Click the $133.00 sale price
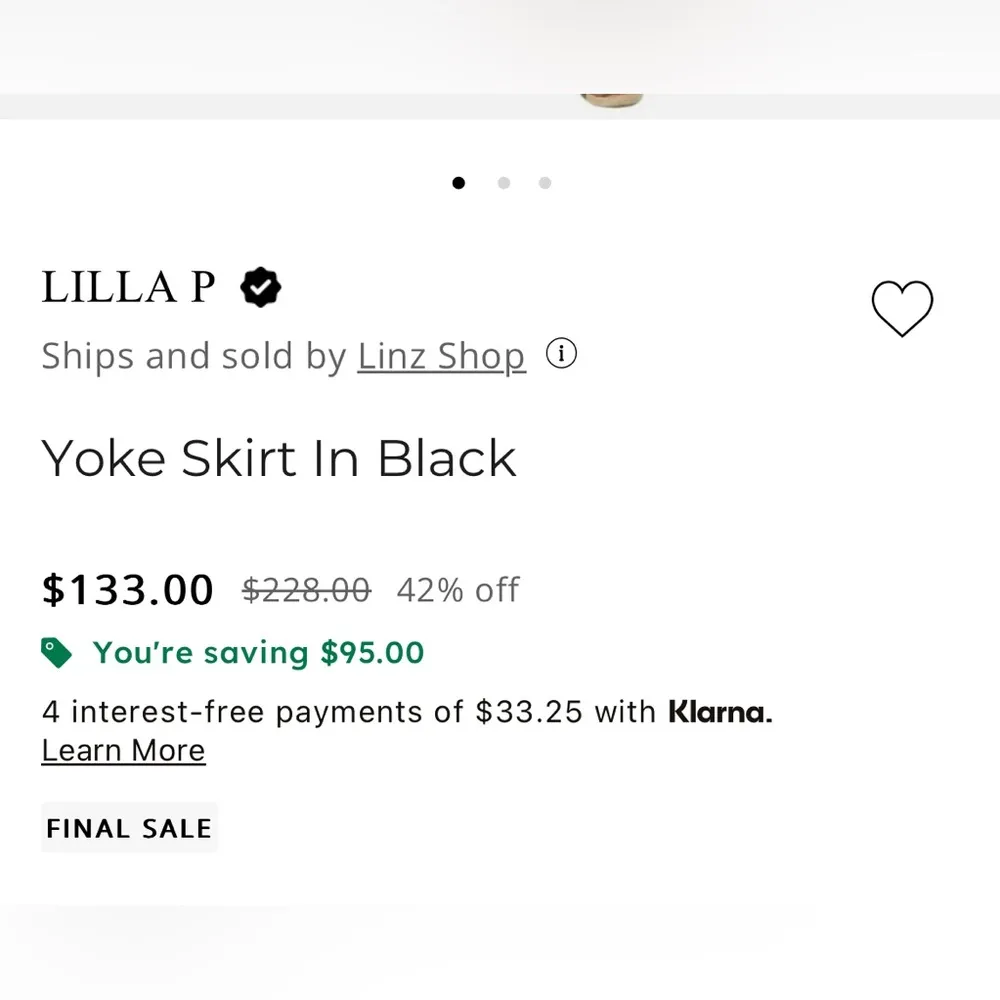 click(x=127, y=589)
